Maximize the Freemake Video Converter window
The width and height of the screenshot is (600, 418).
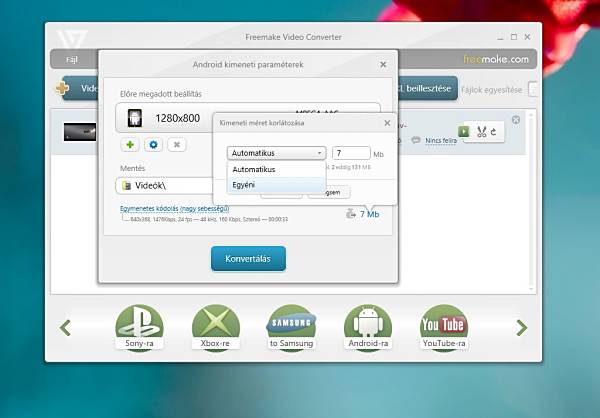[514, 37]
